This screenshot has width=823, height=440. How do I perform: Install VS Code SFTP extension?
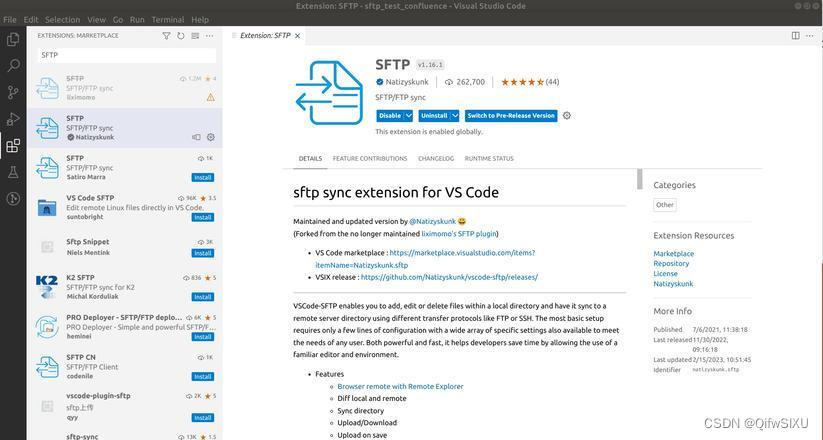[x=203, y=217]
